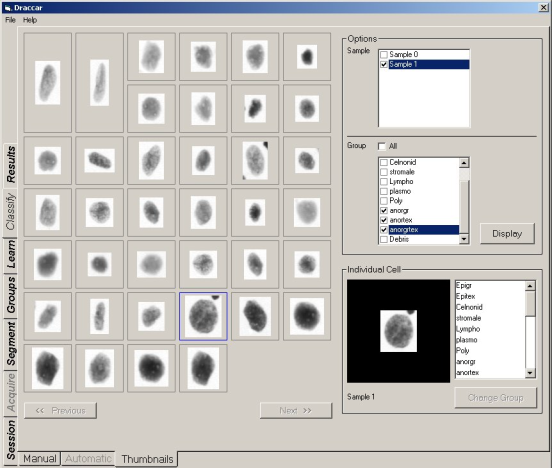The height and width of the screenshot is (468, 552).
Task: Click the Next page button
Action: coord(296,411)
